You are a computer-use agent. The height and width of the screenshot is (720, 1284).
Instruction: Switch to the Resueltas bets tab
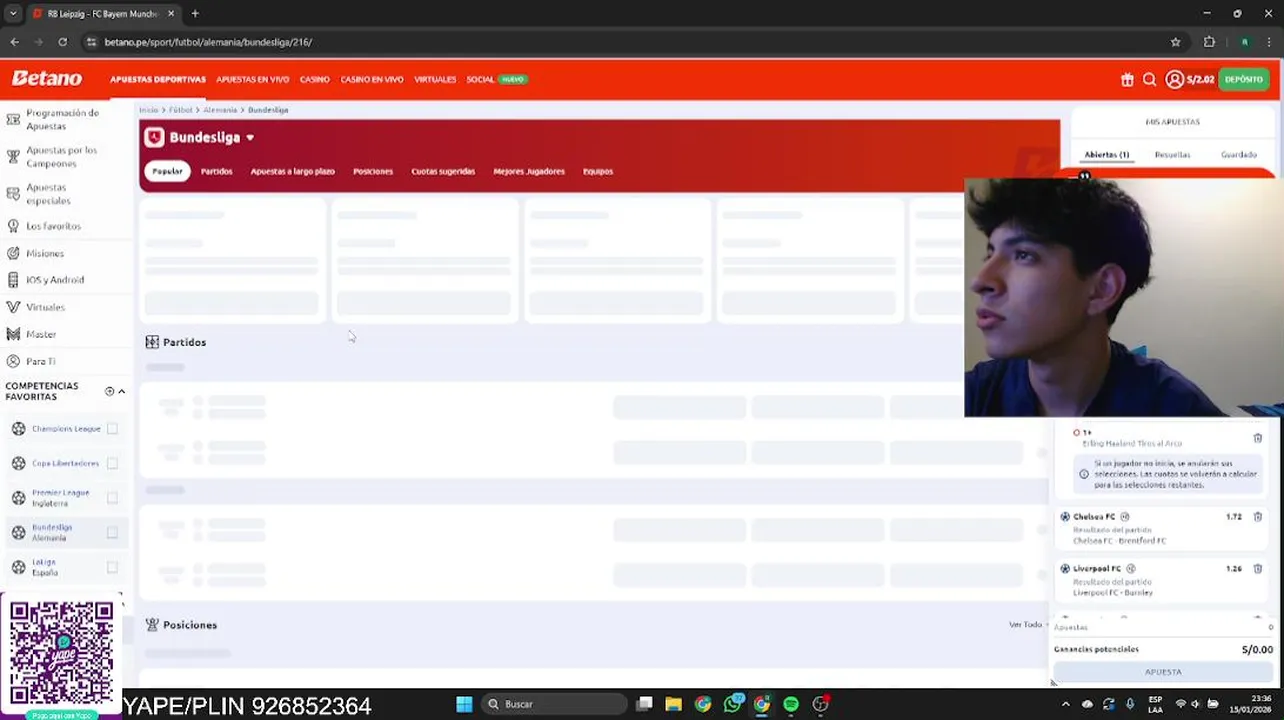1172,155
